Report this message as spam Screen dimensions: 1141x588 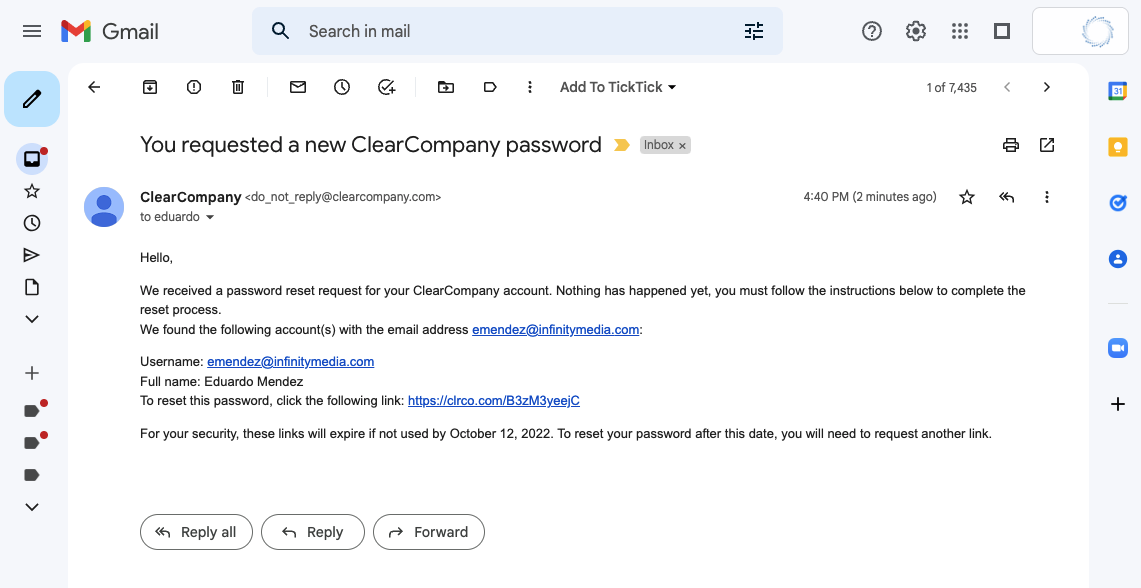point(194,87)
